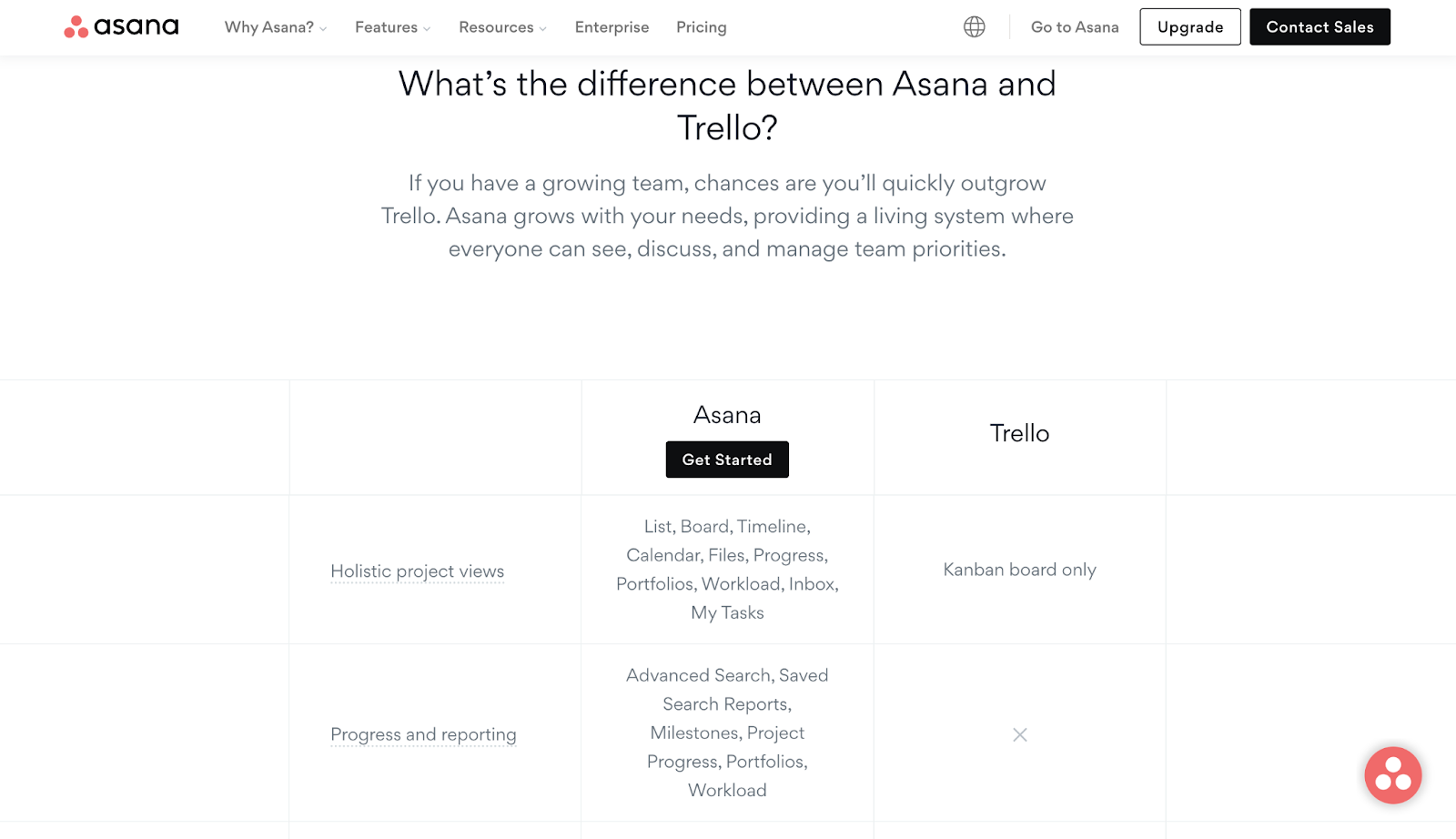
Task: Click the Asana logo in header
Action: (x=121, y=27)
